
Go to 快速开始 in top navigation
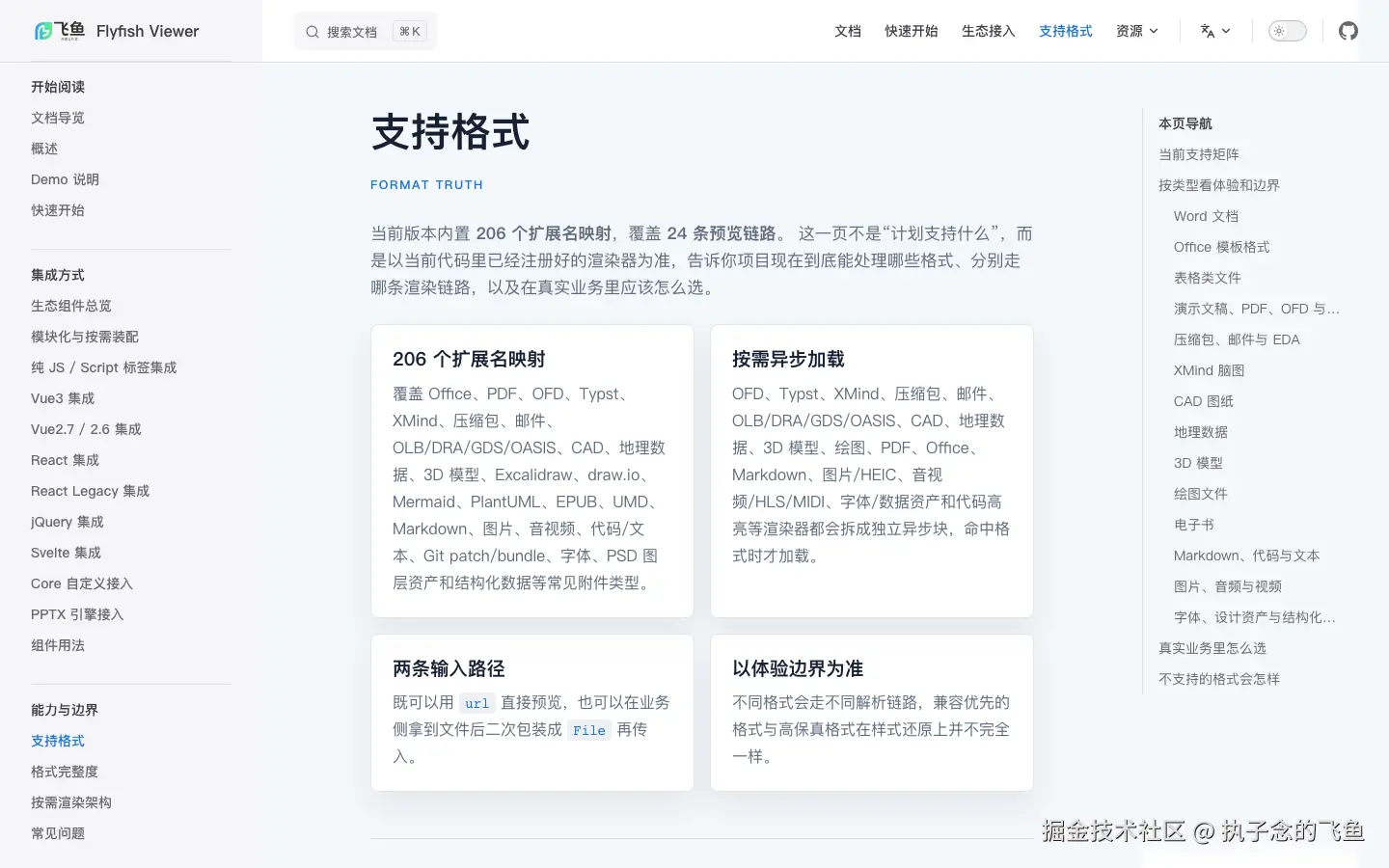point(912,31)
